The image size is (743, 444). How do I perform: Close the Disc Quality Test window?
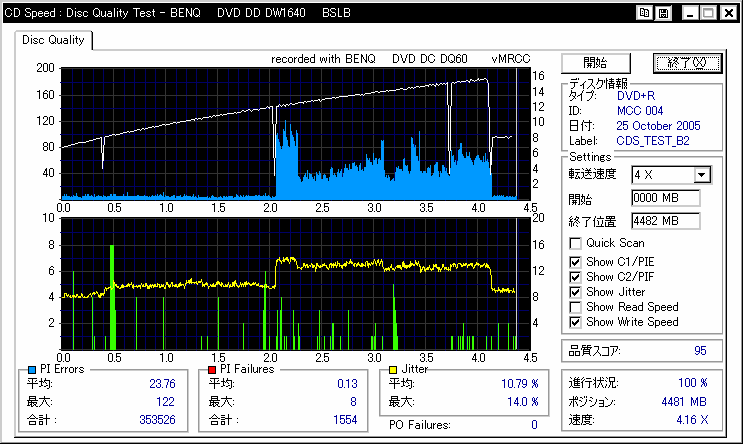click(x=728, y=13)
